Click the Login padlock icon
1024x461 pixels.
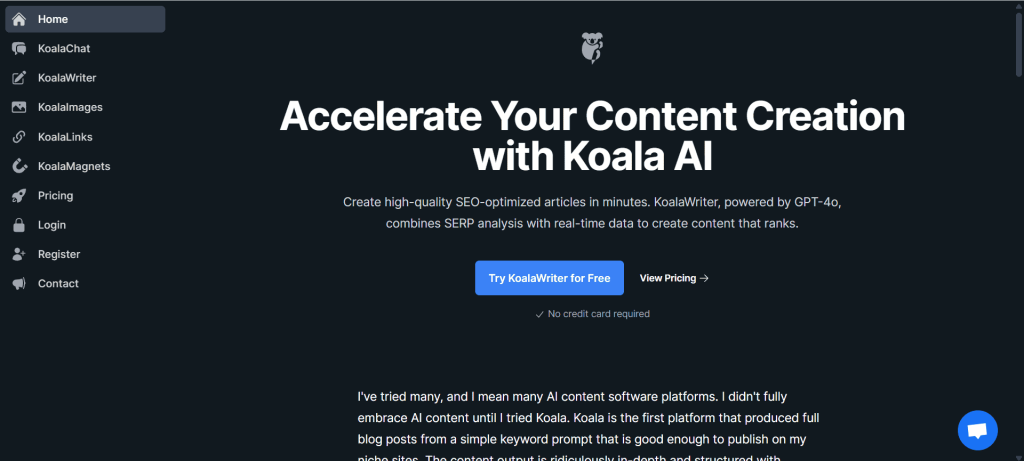(x=19, y=225)
